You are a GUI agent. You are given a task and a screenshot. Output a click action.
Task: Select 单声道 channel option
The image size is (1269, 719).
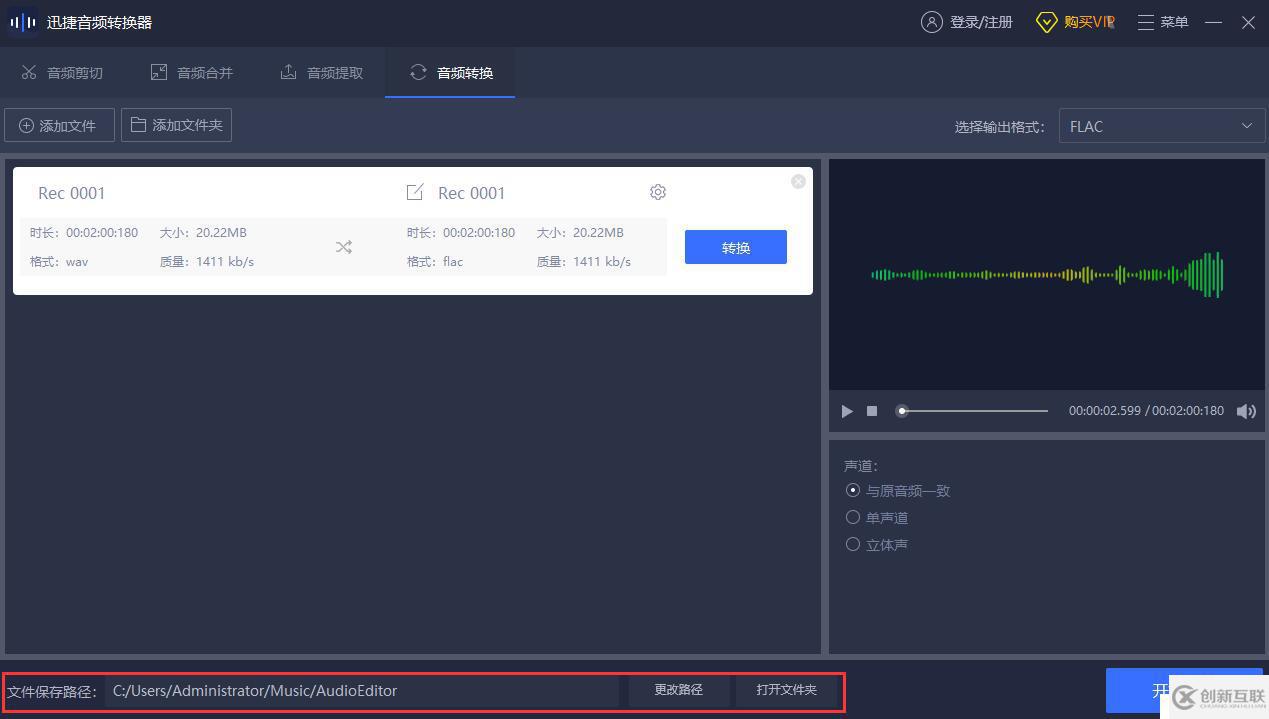coord(876,518)
